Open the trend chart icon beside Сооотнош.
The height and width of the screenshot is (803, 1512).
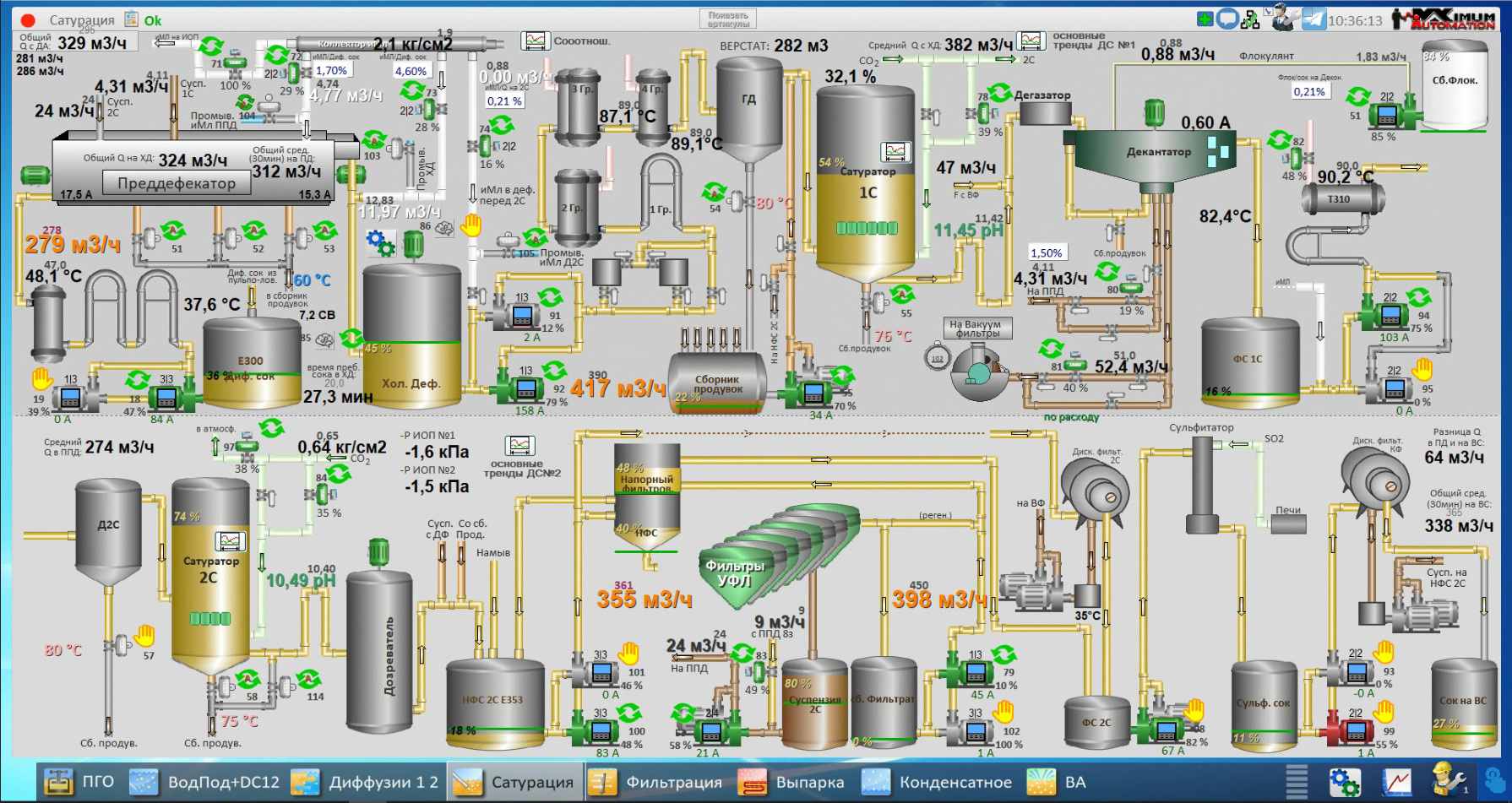coord(536,41)
